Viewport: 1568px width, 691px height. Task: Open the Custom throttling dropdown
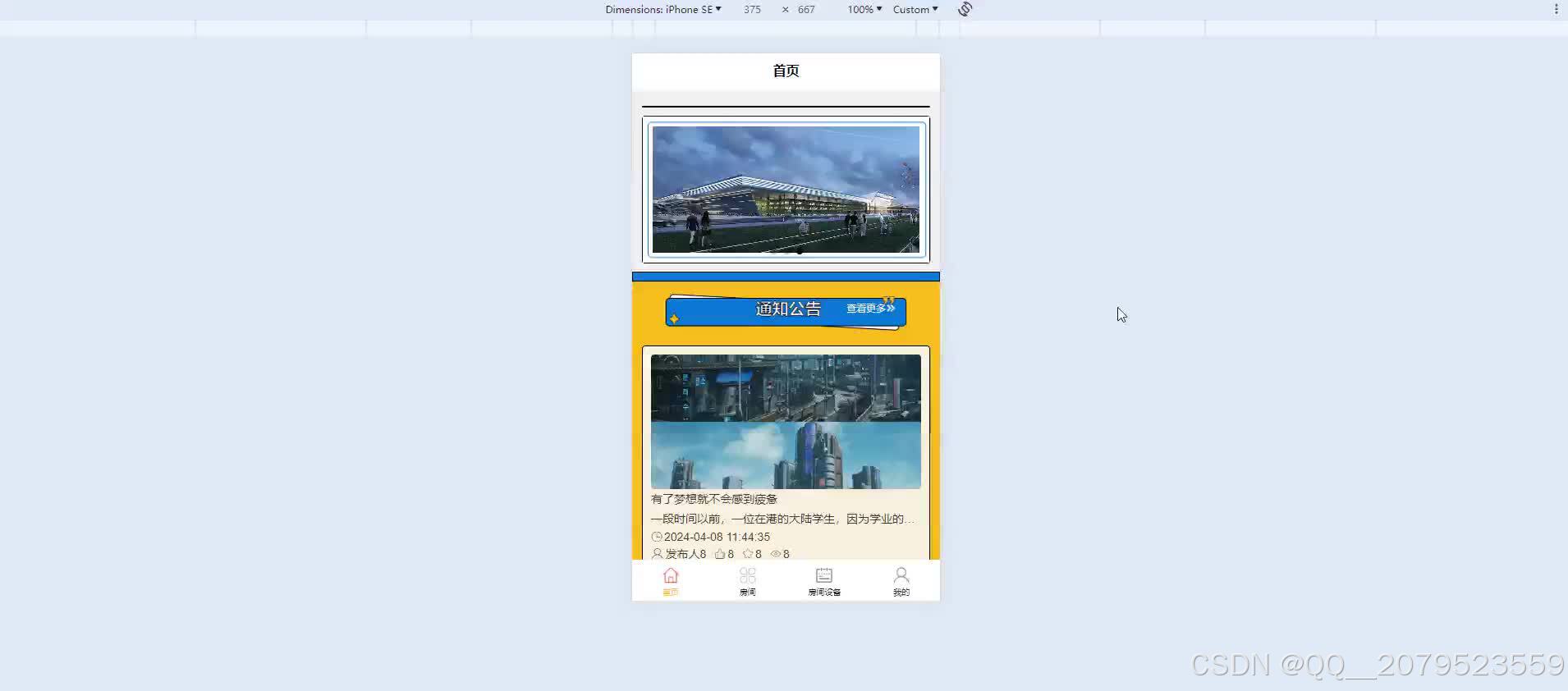coord(915,9)
